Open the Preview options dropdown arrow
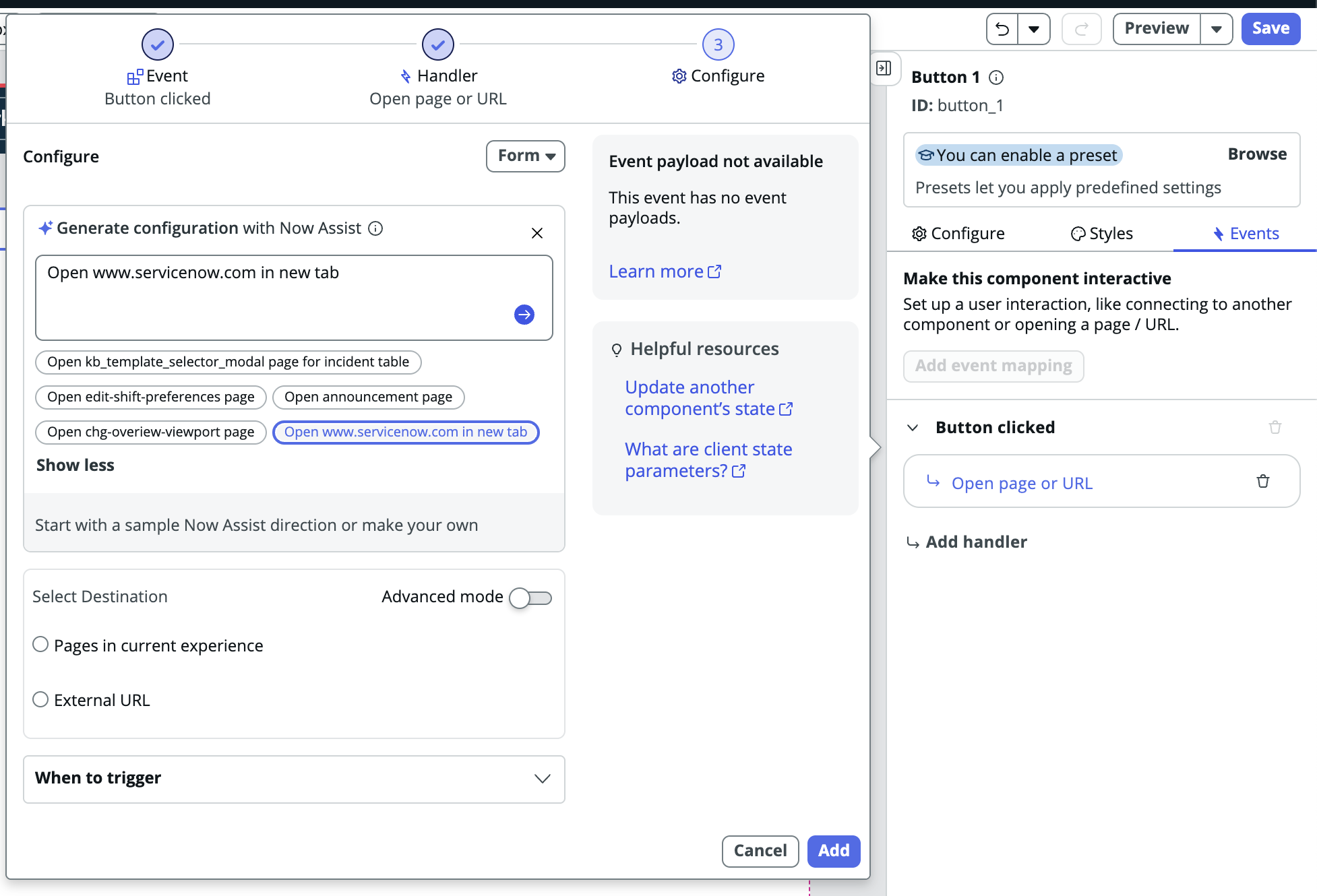1317x896 pixels. click(1217, 29)
